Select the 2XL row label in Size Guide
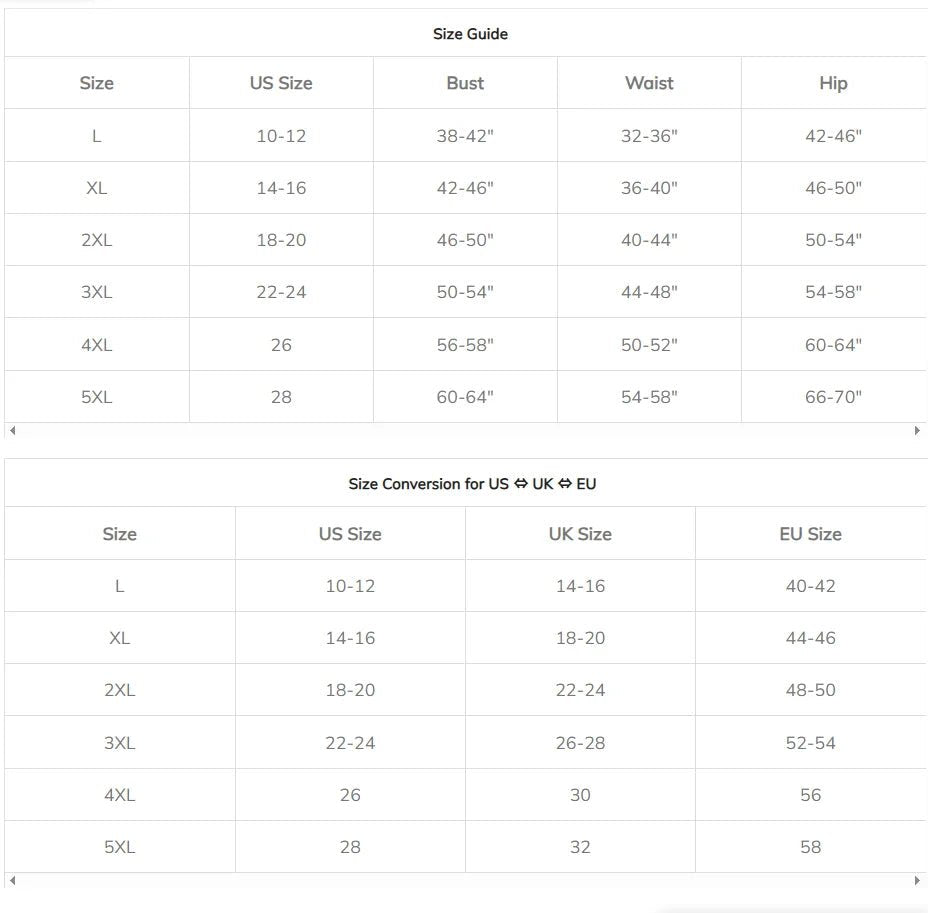 click(x=96, y=240)
